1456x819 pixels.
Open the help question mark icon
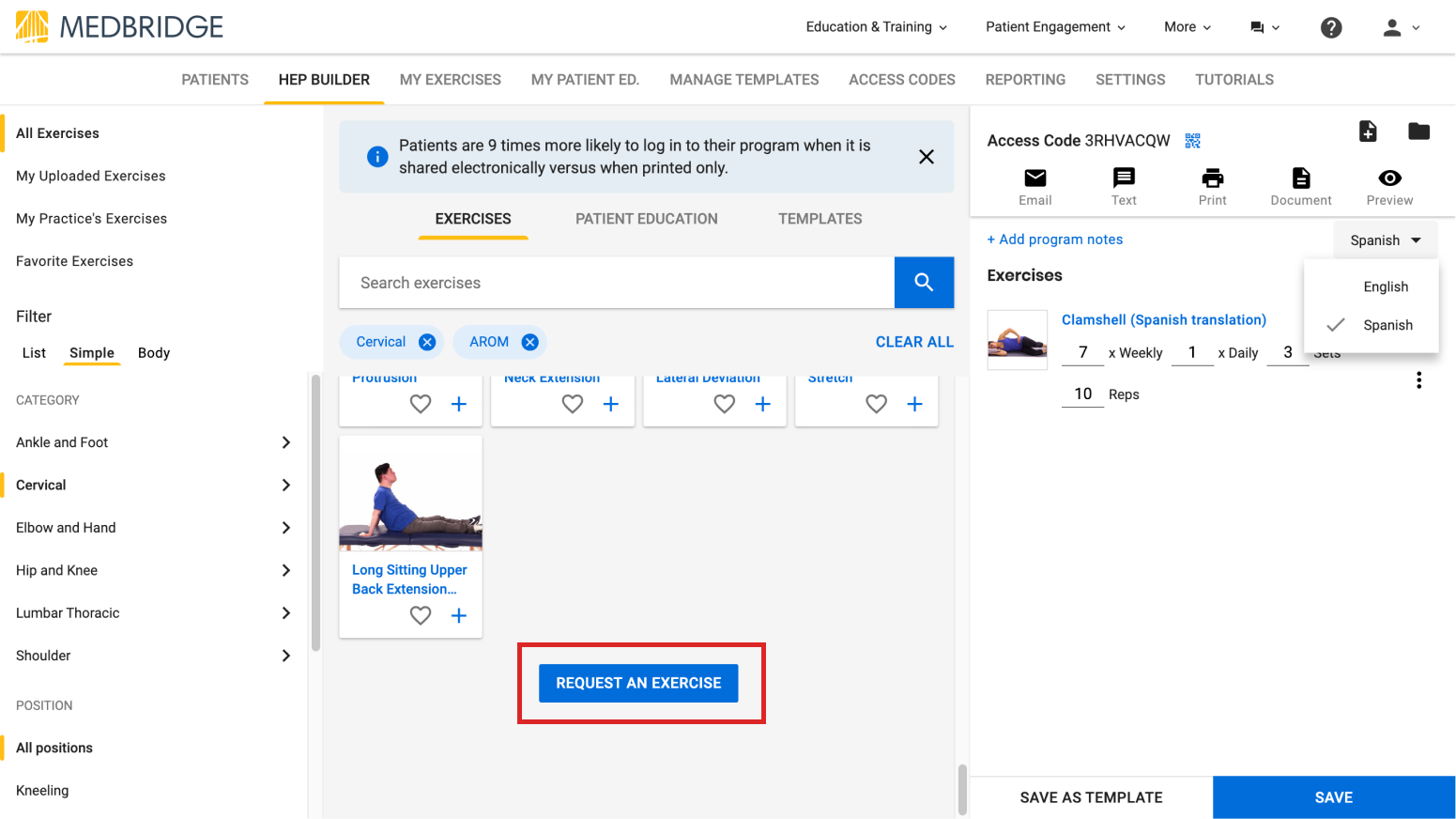pyautogui.click(x=1331, y=27)
